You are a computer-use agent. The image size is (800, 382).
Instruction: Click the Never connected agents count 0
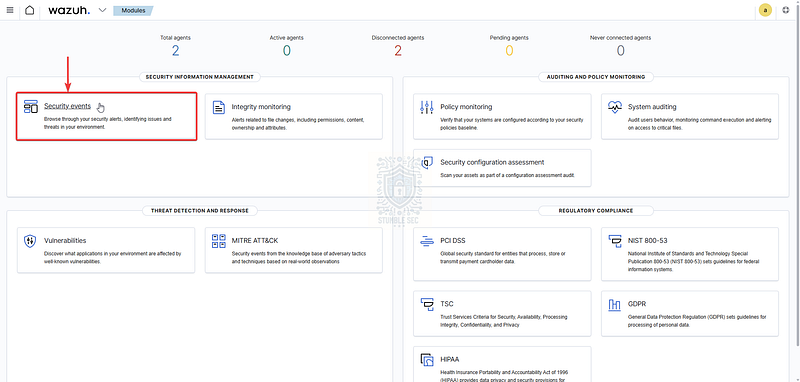620,50
